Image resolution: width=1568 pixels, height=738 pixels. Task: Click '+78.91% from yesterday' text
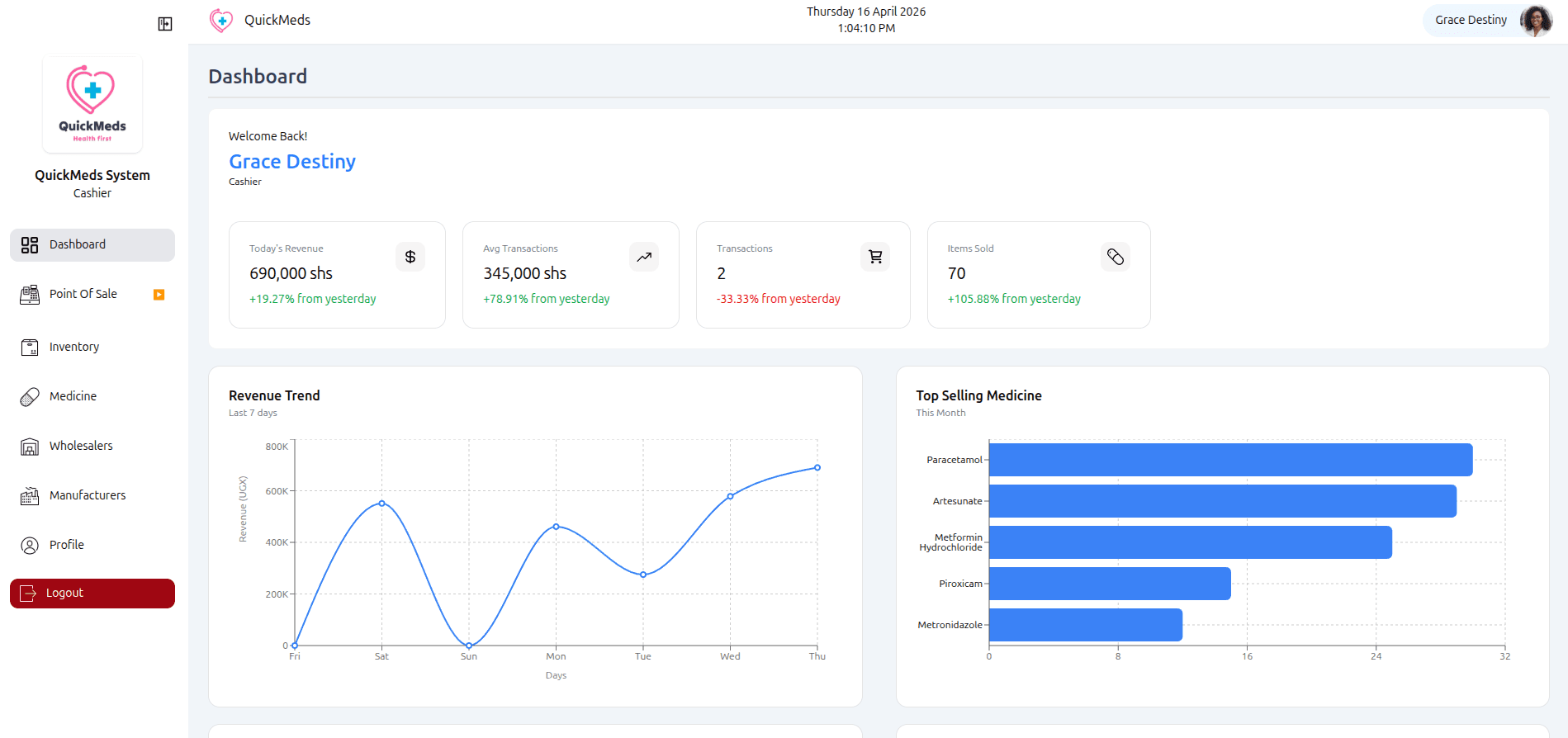547,299
